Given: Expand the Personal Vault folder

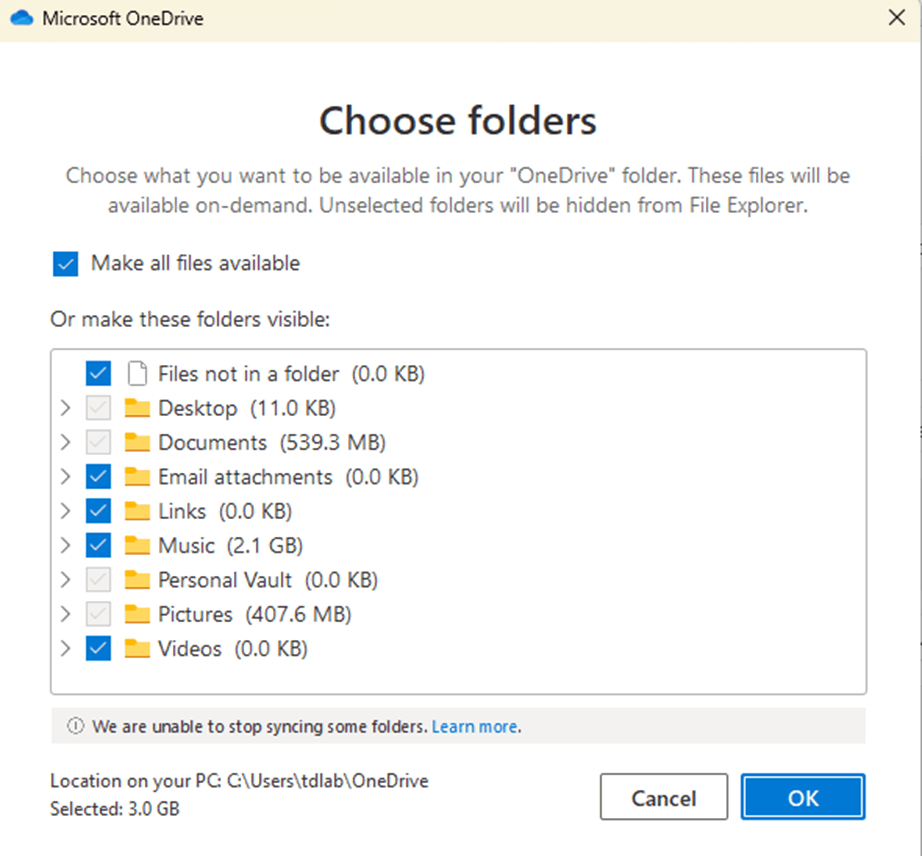Looking at the screenshot, I should pyautogui.click(x=65, y=580).
